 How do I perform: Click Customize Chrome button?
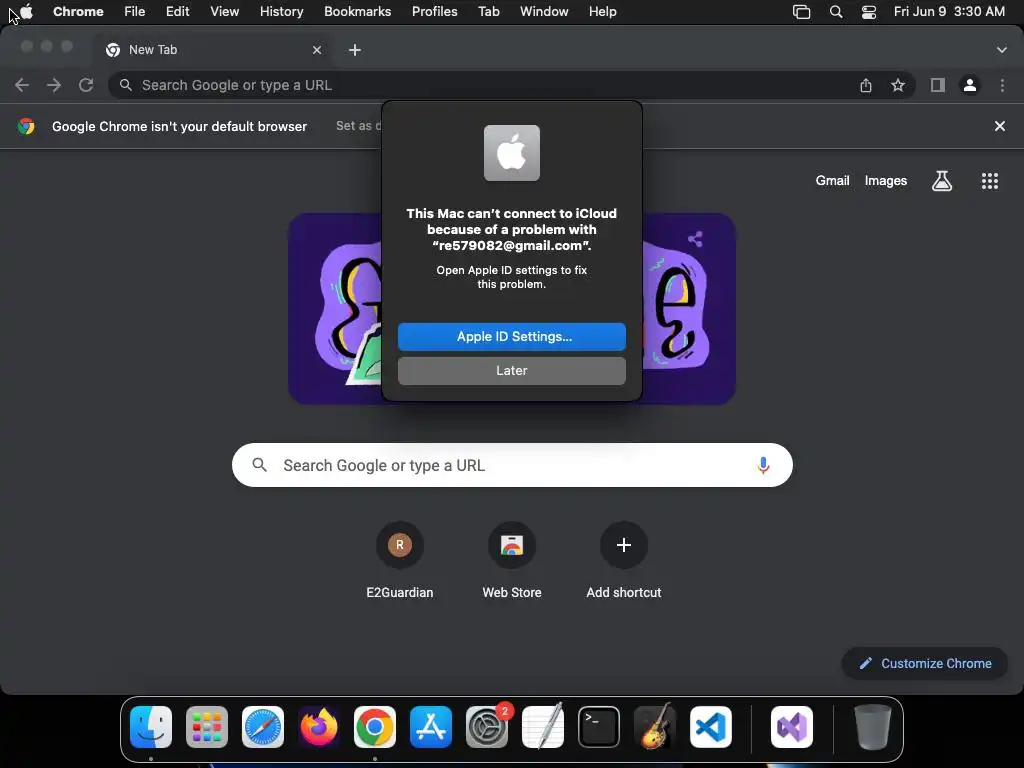(x=925, y=664)
